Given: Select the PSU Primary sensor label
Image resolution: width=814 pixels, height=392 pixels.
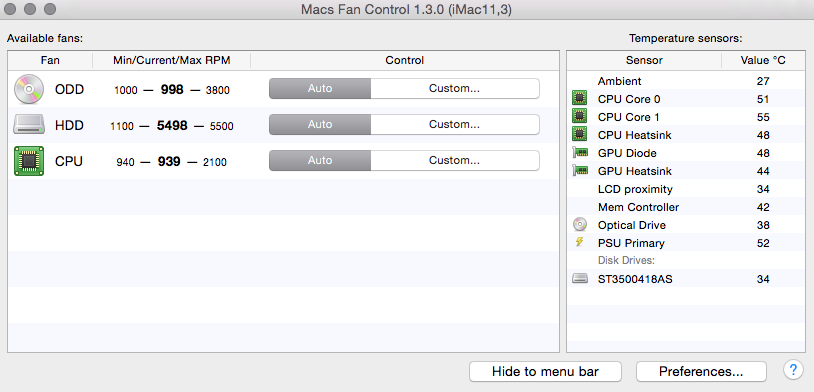Looking at the screenshot, I should tap(631, 243).
